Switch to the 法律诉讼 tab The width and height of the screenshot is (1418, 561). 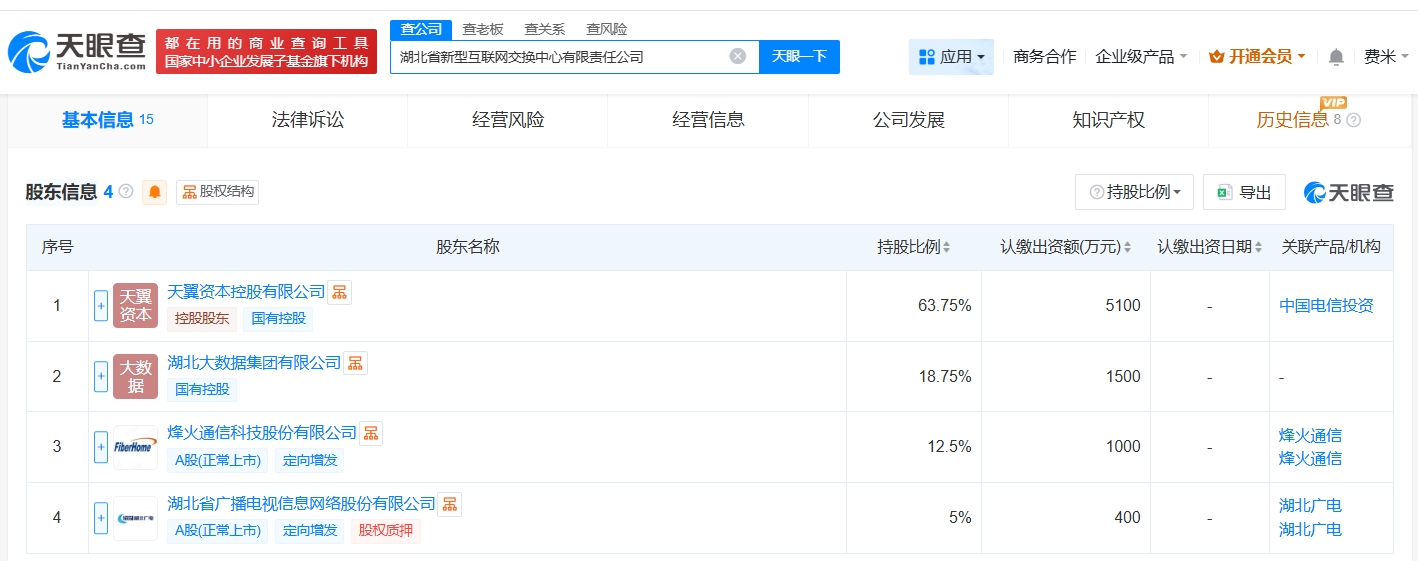[308, 120]
